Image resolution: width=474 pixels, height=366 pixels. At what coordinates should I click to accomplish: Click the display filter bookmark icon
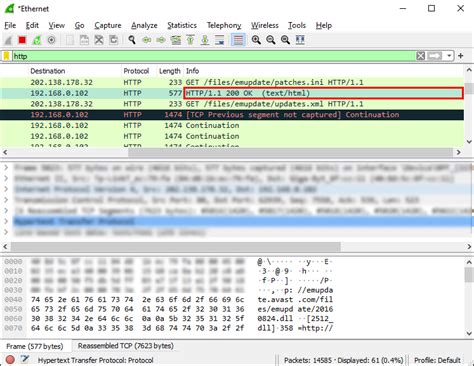[6, 56]
